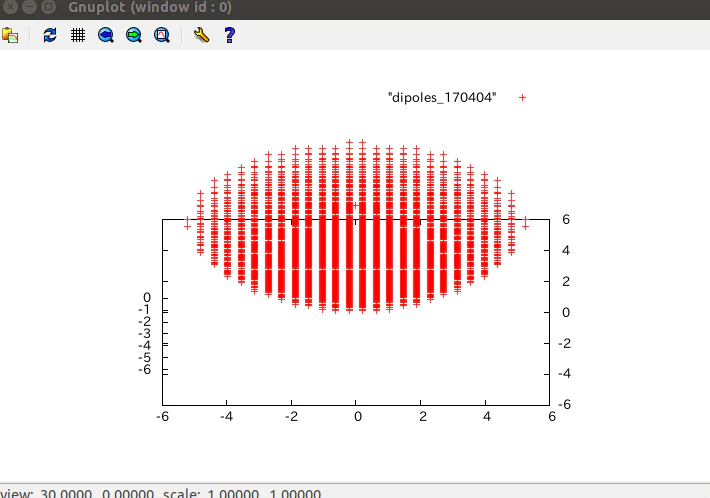This screenshot has width=710, height=498.
Task: Open help question mark icon
Action: point(230,35)
